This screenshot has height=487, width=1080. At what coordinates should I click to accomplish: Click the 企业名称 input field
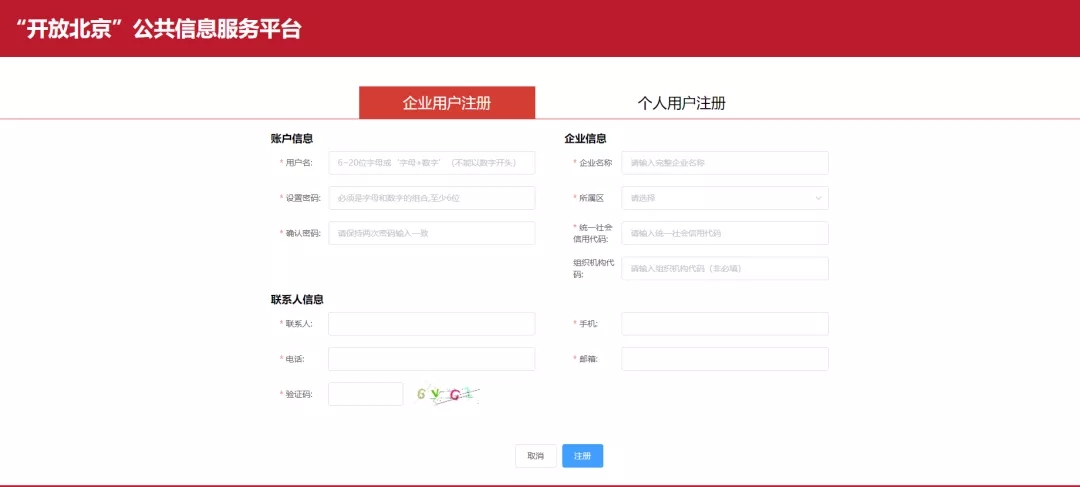[x=725, y=163]
